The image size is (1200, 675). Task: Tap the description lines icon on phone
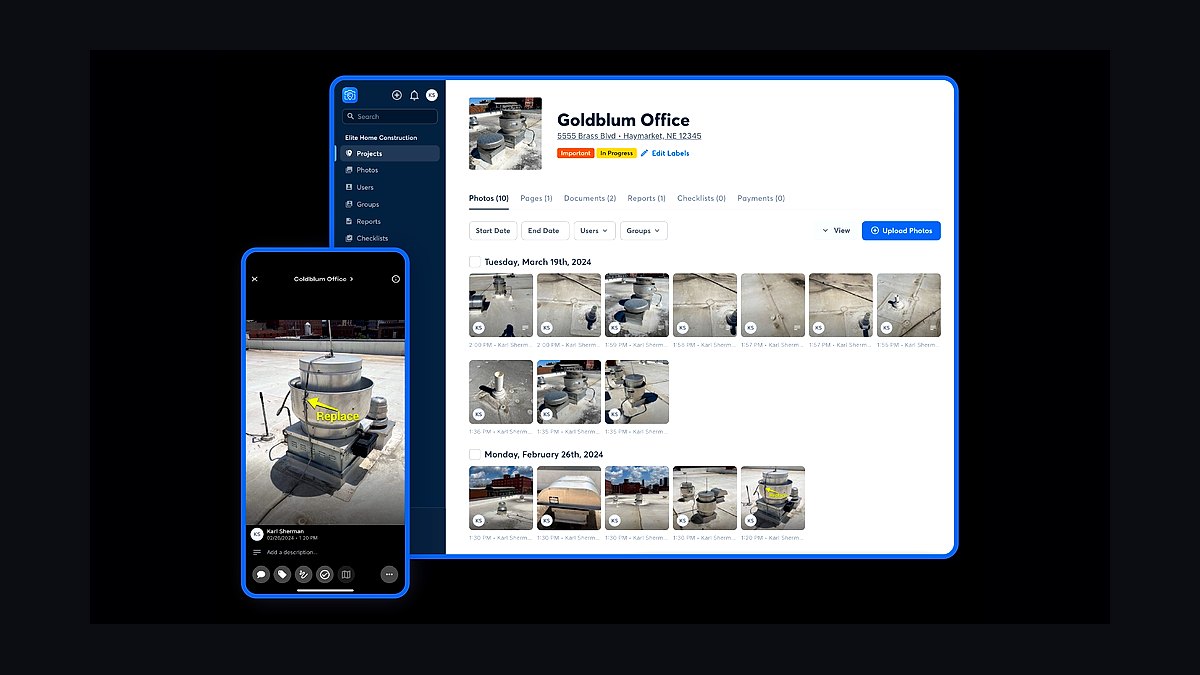point(257,552)
